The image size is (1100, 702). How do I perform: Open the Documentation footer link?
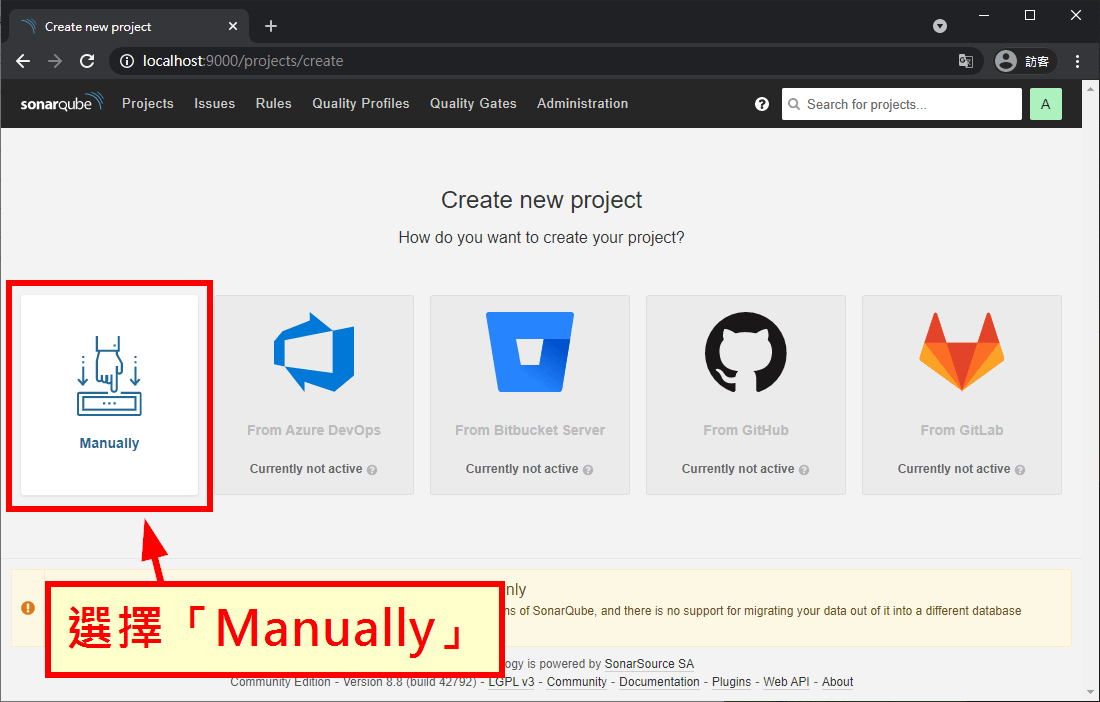pyautogui.click(x=659, y=682)
